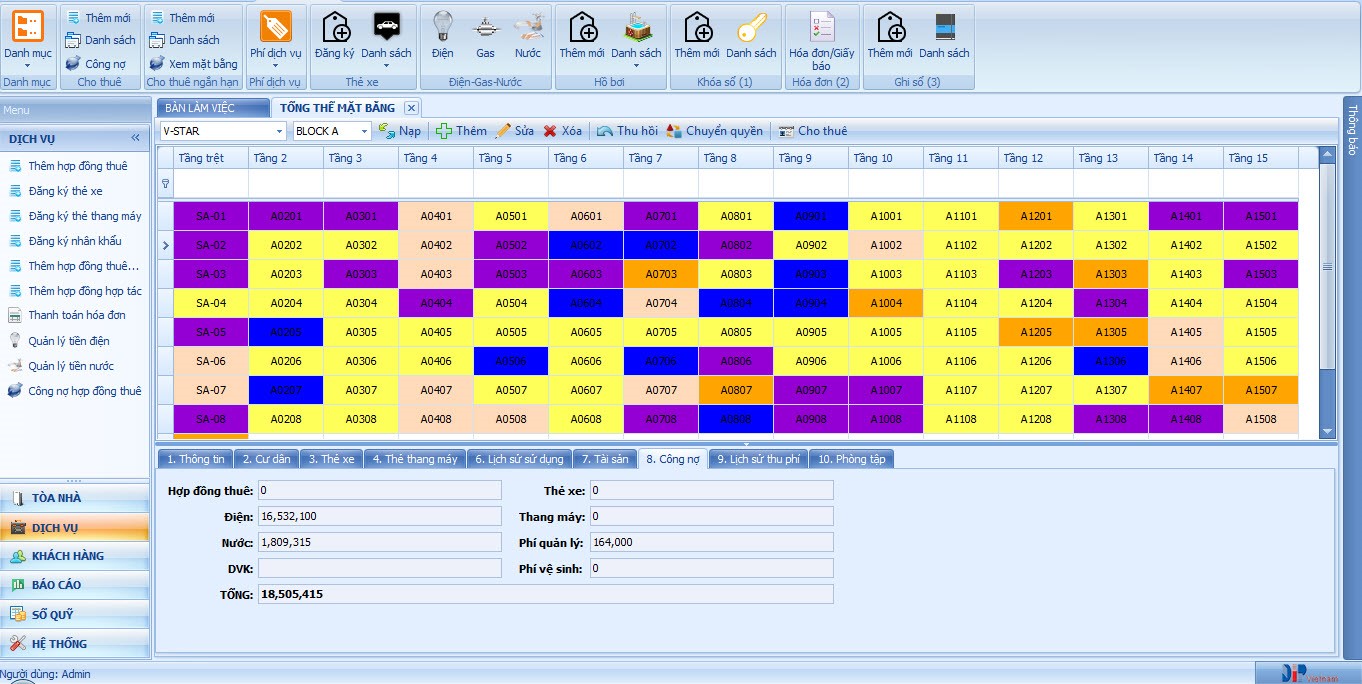Click the Quản lý tiền điện menu link
The image size is (1362, 684).
(69, 341)
